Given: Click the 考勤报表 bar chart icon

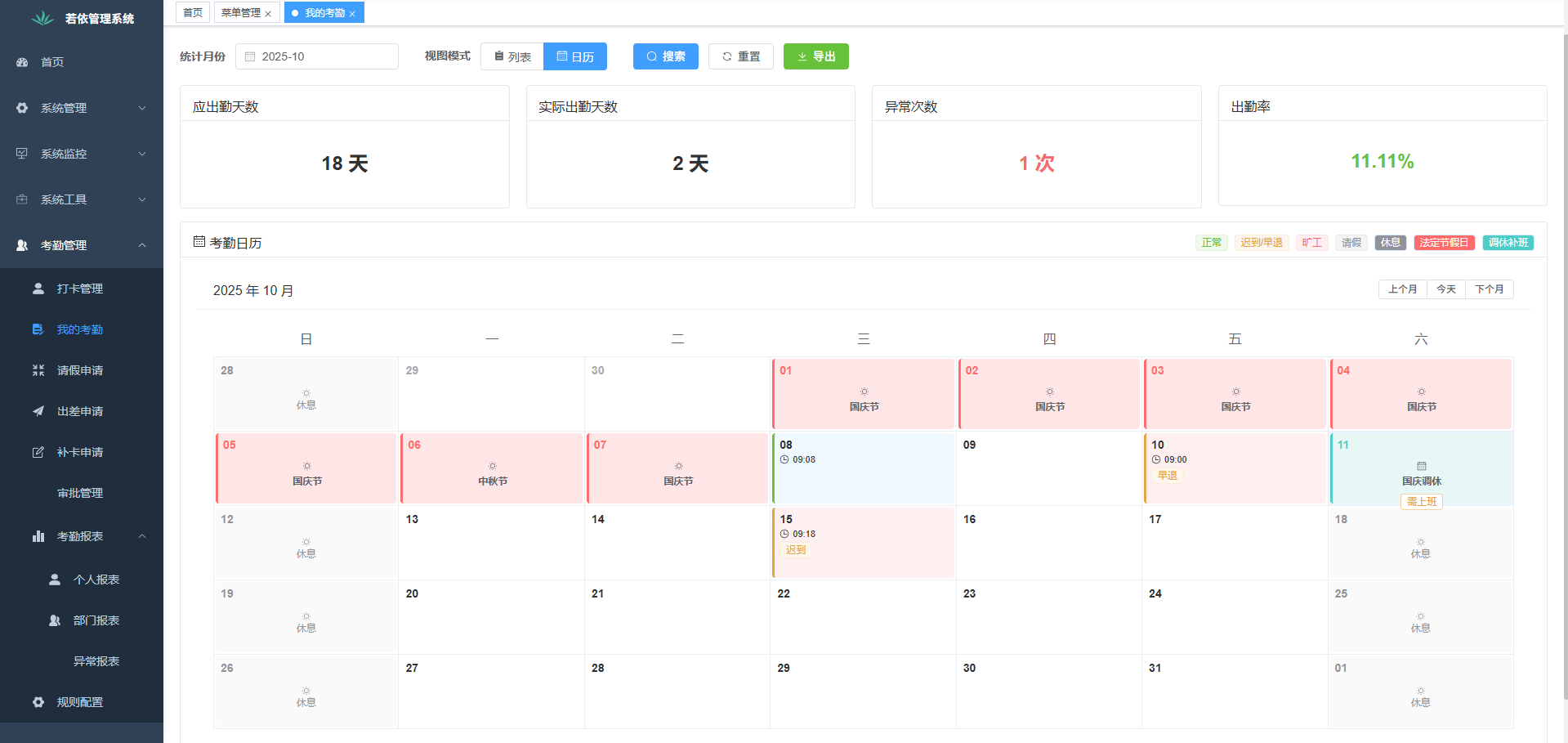Looking at the screenshot, I should 38,536.
